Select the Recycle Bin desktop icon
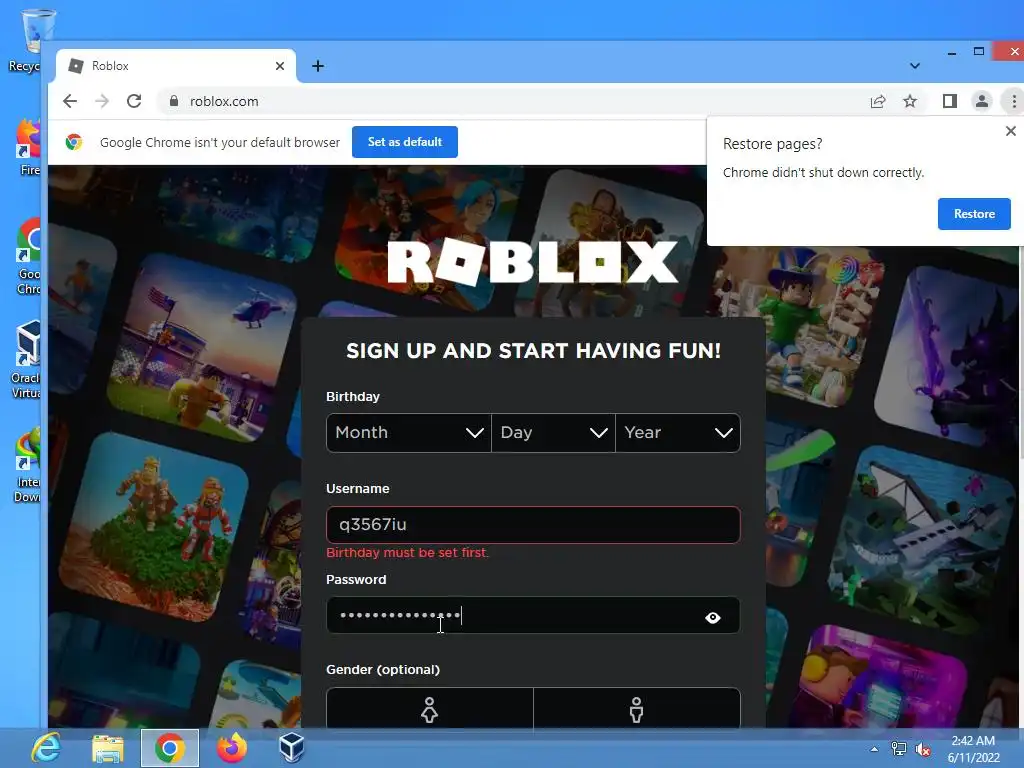Image resolution: width=1024 pixels, height=768 pixels. [26, 40]
